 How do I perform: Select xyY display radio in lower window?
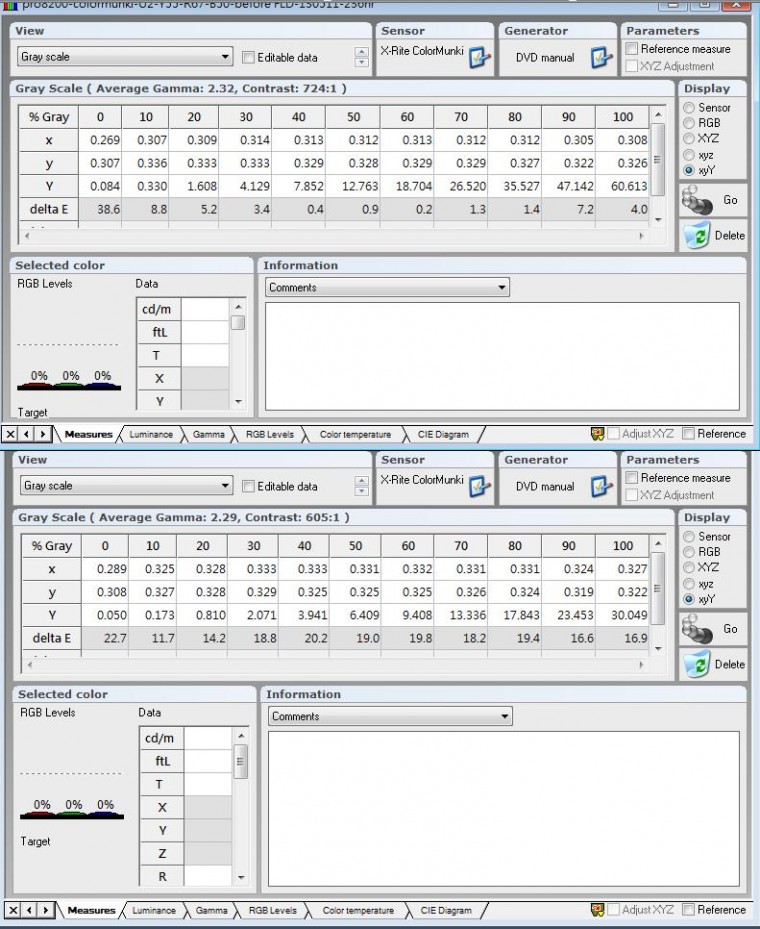(689, 600)
